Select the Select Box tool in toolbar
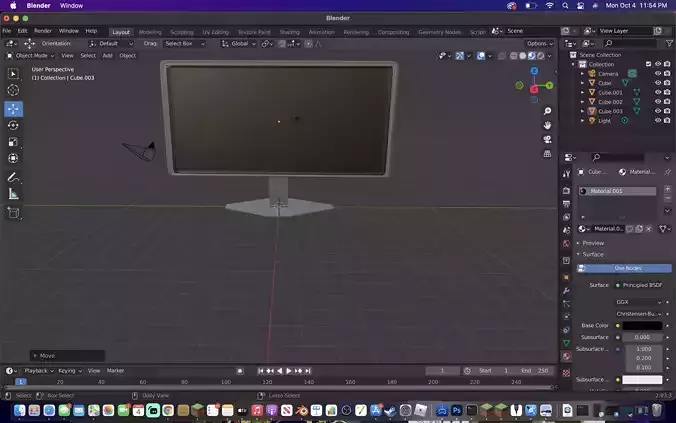 click(x=13, y=74)
